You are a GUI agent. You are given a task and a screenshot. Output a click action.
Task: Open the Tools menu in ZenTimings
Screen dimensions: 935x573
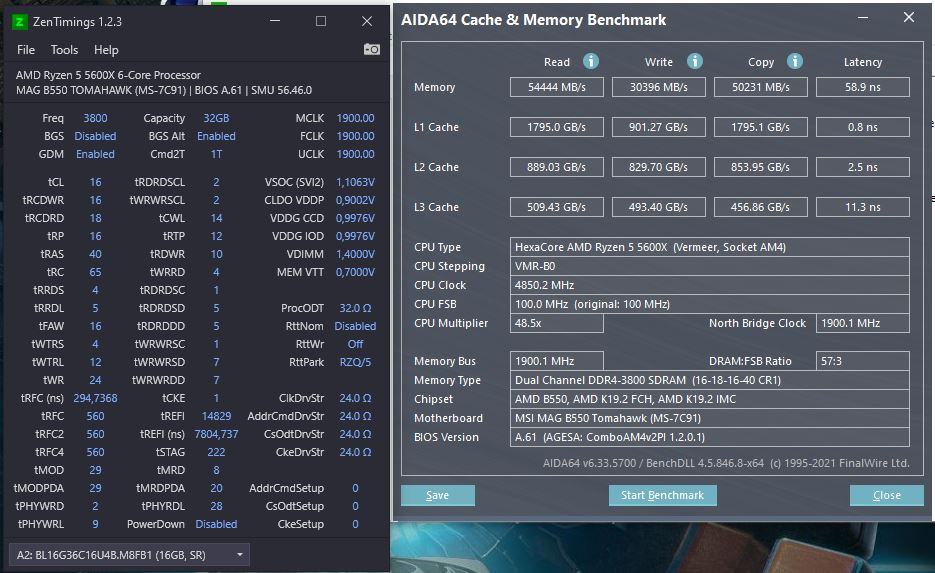(x=64, y=50)
